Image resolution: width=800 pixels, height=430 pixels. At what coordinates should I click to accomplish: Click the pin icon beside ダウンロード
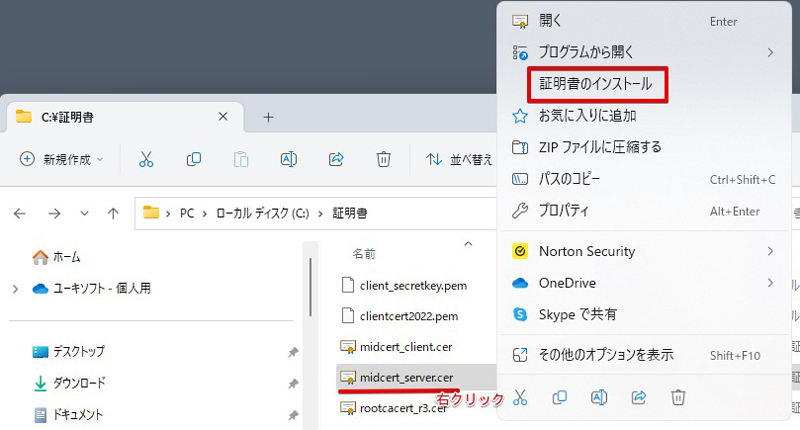click(293, 384)
